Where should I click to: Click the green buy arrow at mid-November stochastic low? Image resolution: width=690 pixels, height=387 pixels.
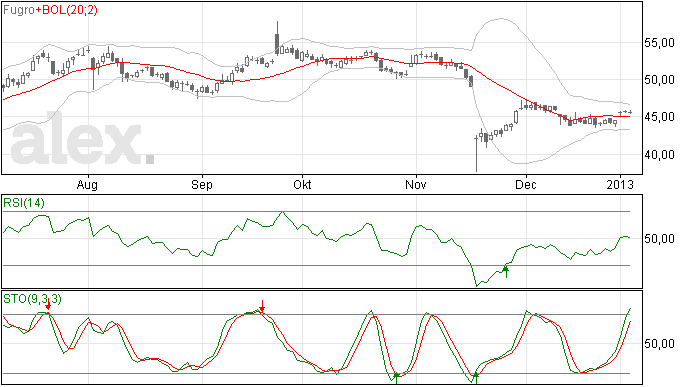point(476,378)
